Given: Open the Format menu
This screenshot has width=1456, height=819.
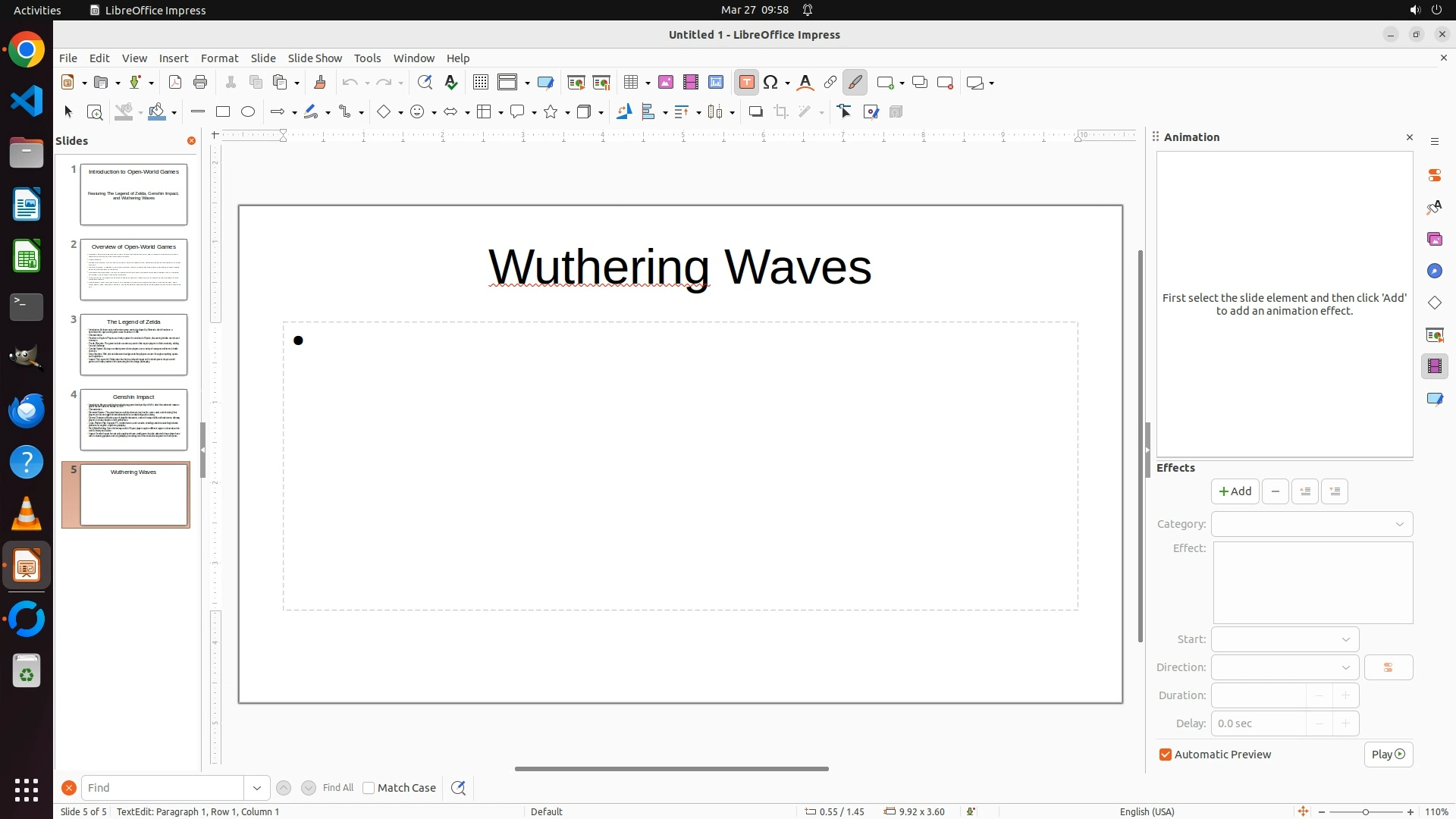Looking at the screenshot, I should click(219, 58).
